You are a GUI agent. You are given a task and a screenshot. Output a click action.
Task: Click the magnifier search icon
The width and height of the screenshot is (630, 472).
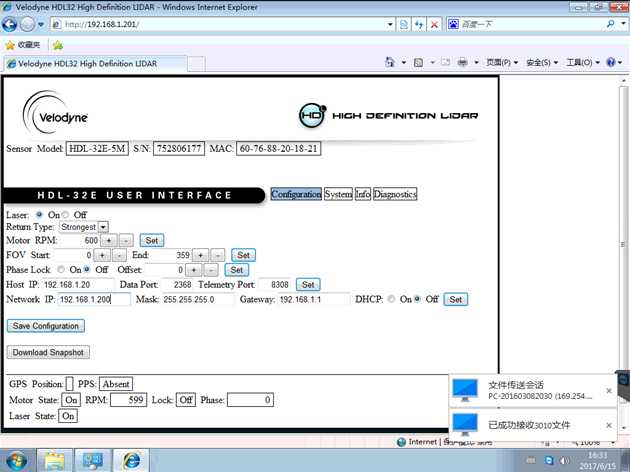point(610,24)
